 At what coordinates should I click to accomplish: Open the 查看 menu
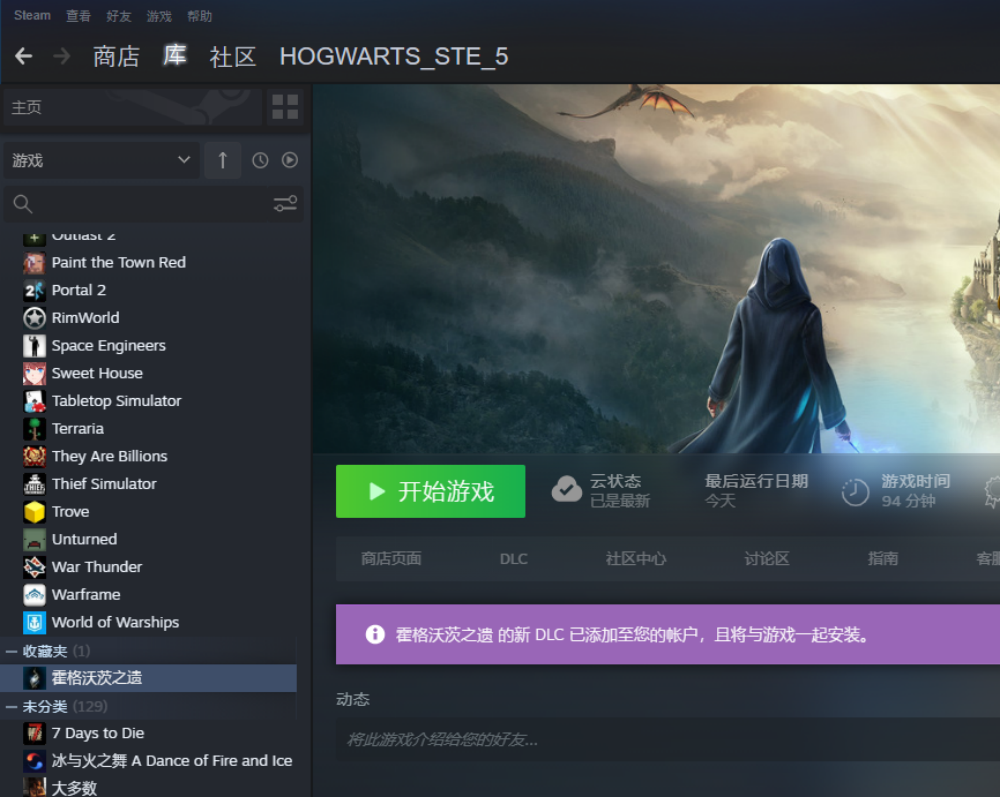coord(78,16)
